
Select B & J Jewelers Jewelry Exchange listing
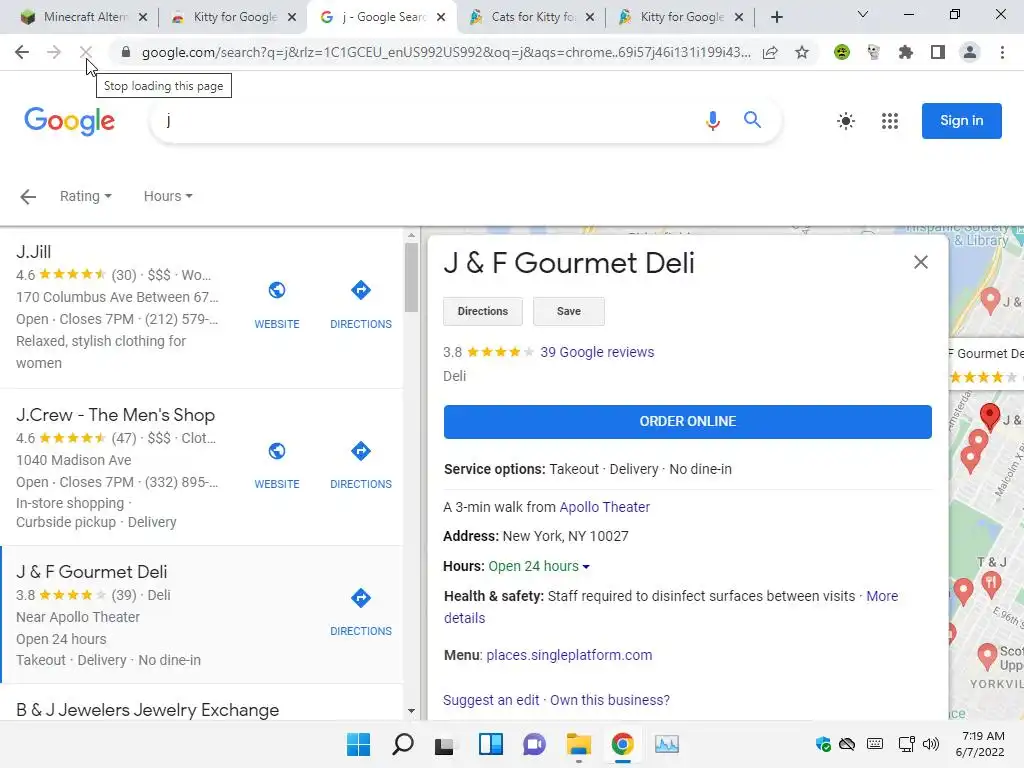coord(148,710)
